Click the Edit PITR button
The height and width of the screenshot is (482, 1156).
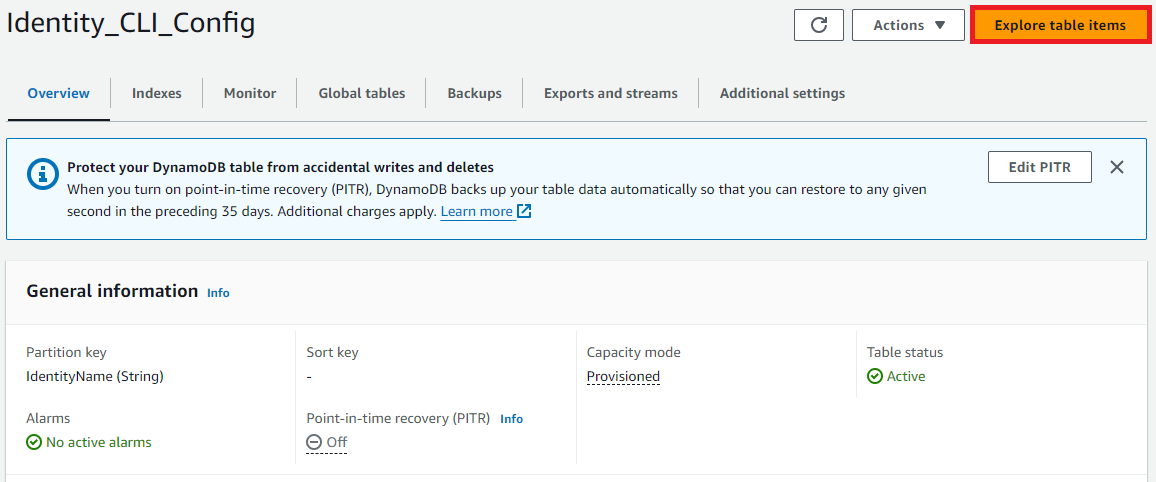(x=1040, y=167)
